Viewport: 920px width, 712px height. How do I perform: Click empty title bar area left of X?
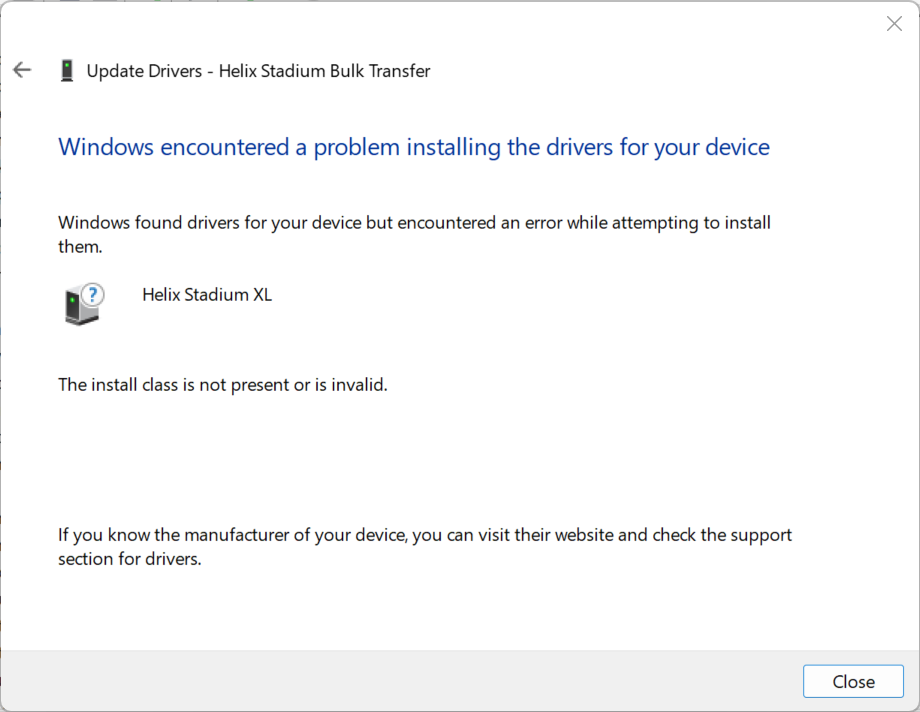[x=450, y=22]
